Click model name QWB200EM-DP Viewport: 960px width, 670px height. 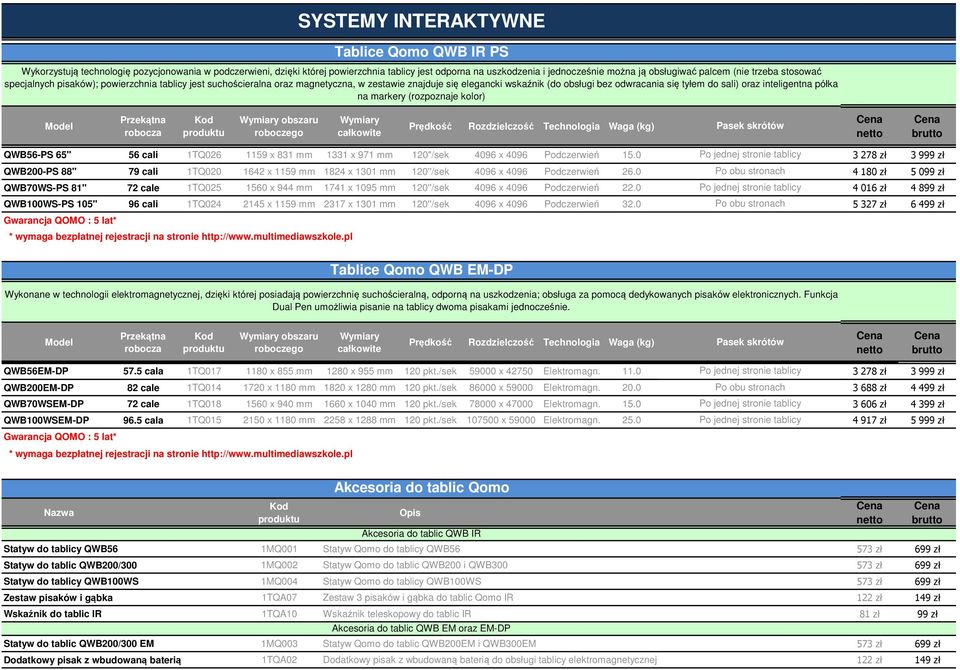coord(39,388)
